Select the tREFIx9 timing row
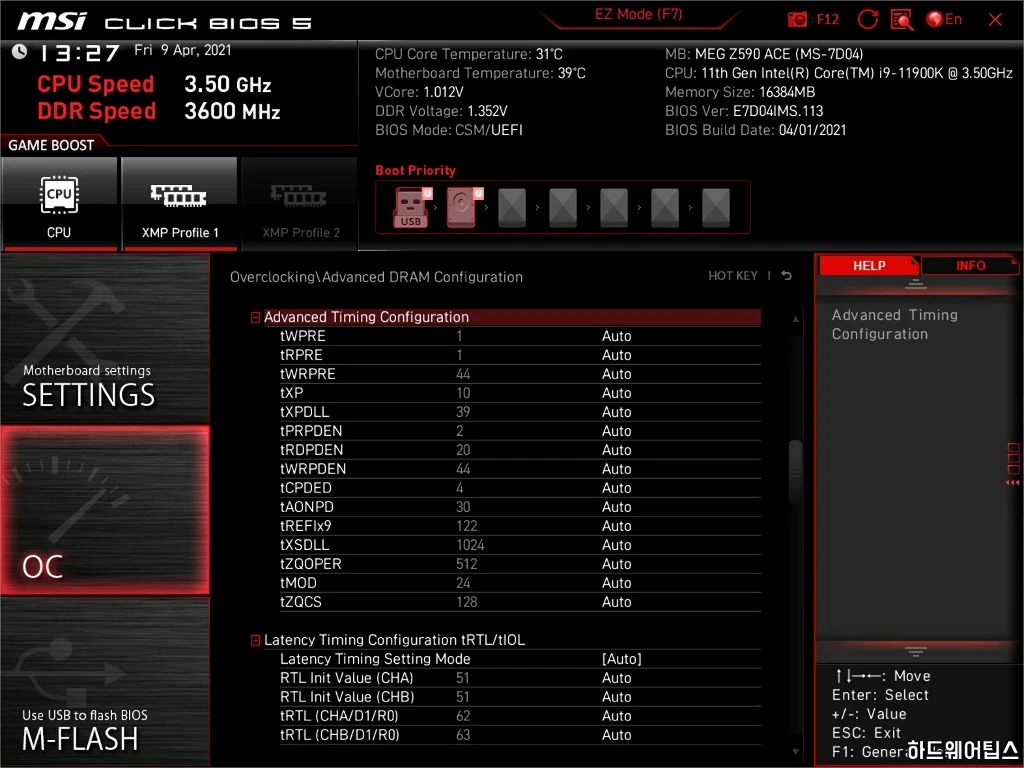 tap(520, 525)
